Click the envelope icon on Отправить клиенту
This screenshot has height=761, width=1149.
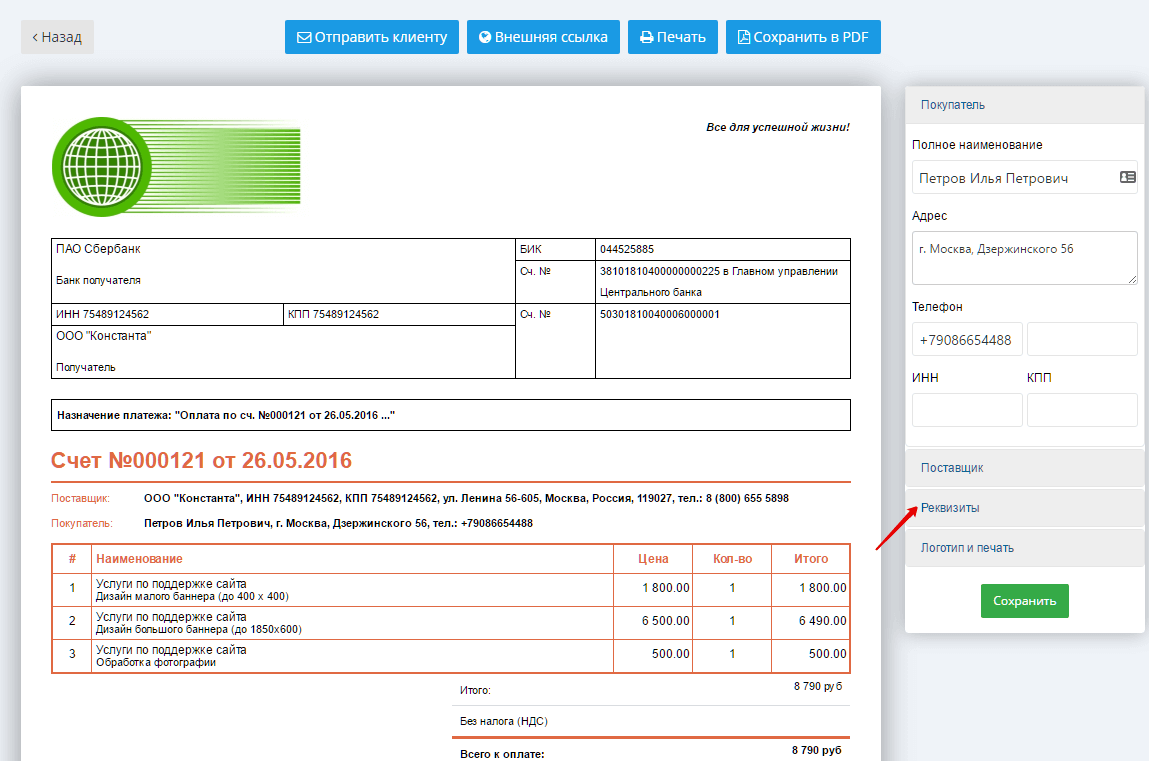click(304, 38)
